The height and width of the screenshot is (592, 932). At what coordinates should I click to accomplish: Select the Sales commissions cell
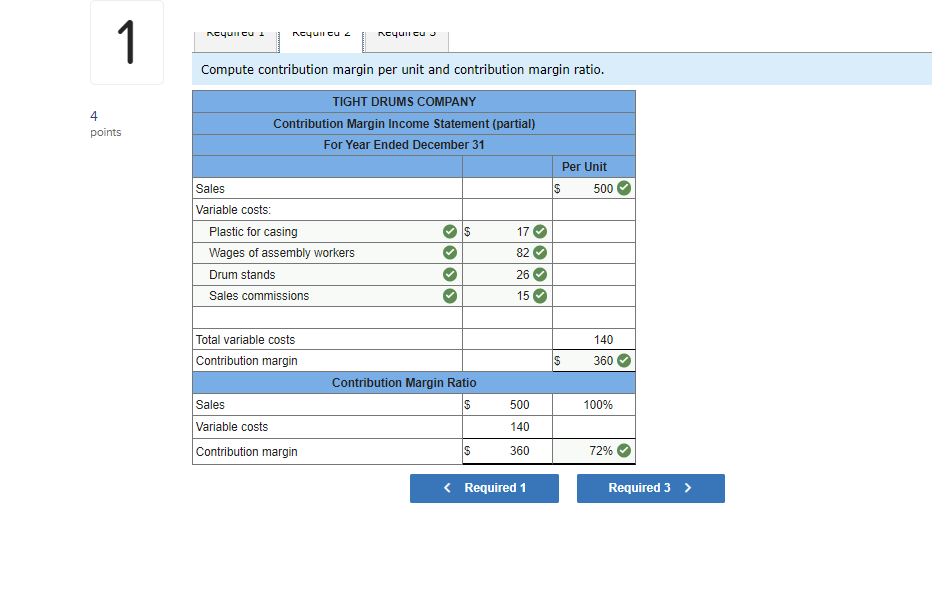[328, 296]
